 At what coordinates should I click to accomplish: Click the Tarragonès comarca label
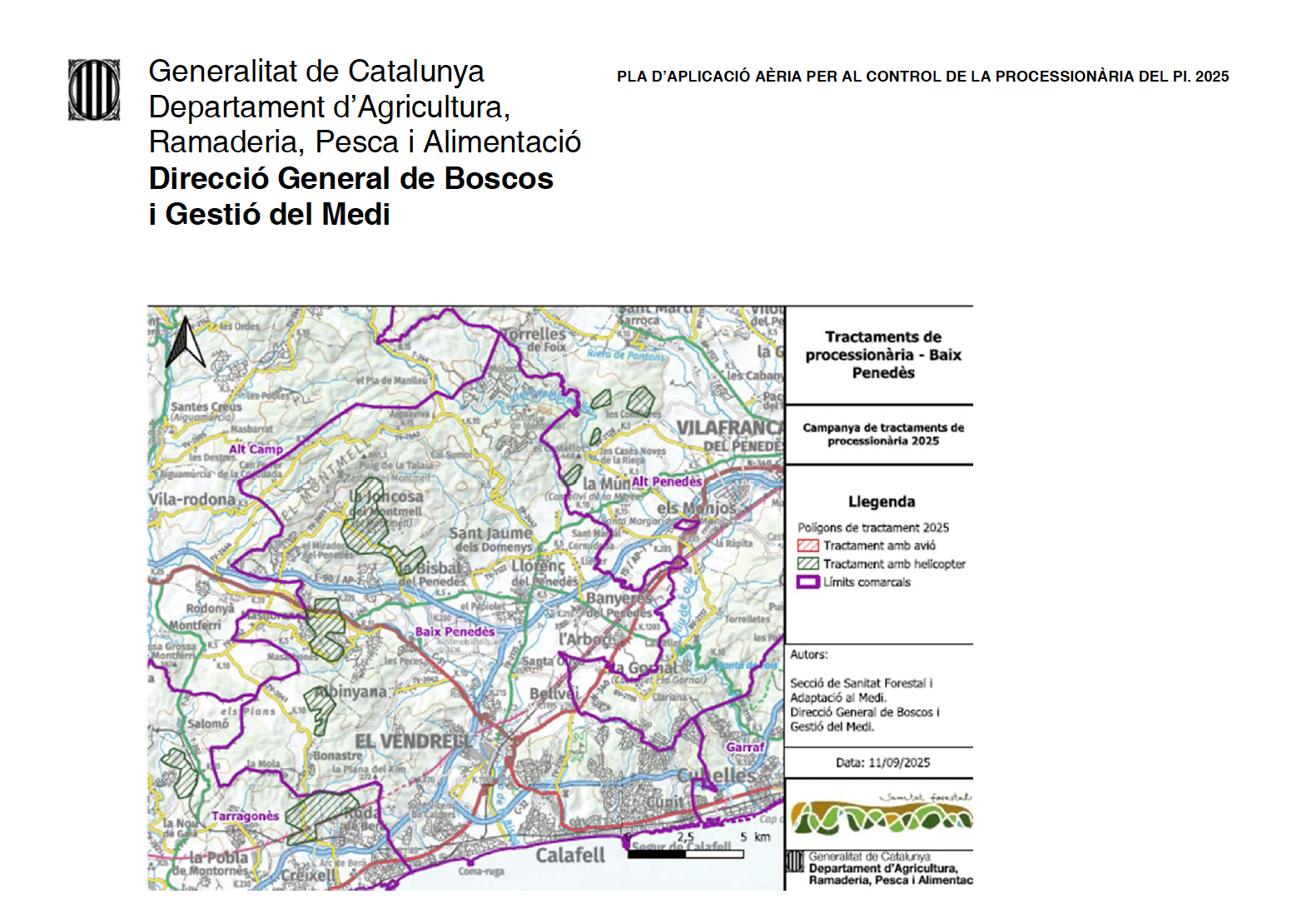point(245,816)
